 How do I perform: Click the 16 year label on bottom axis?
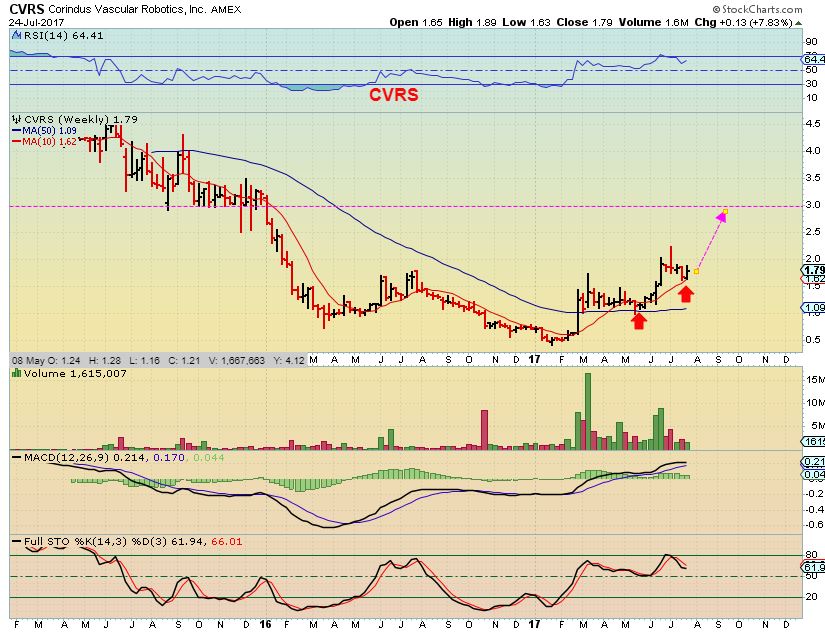coord(265,624)
